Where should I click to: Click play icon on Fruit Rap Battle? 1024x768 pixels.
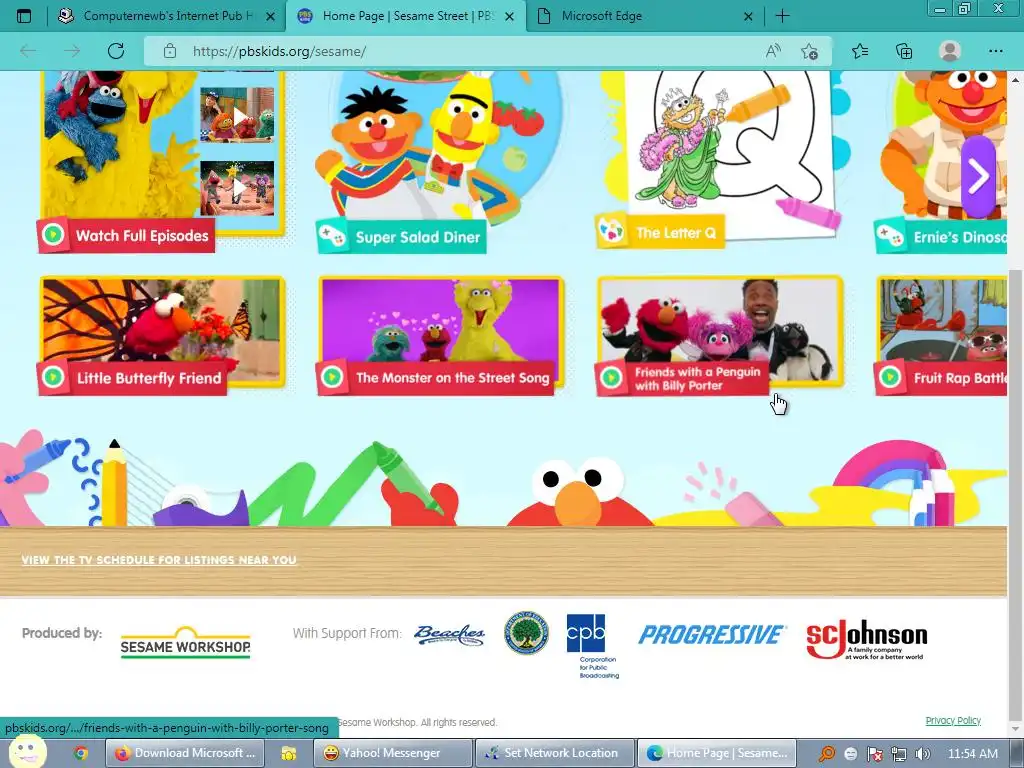point(890,377)
